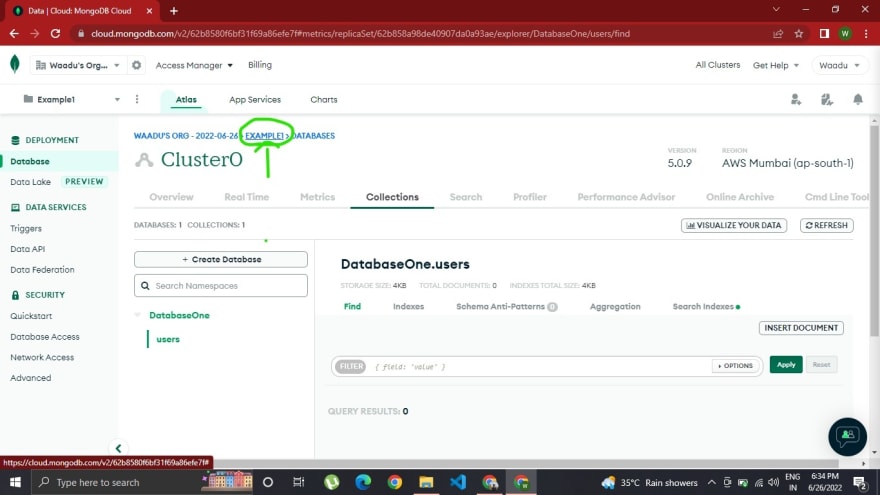Open a new browser tab
Image resolution: width=880 pixels, height=495 pixels.
173,11
